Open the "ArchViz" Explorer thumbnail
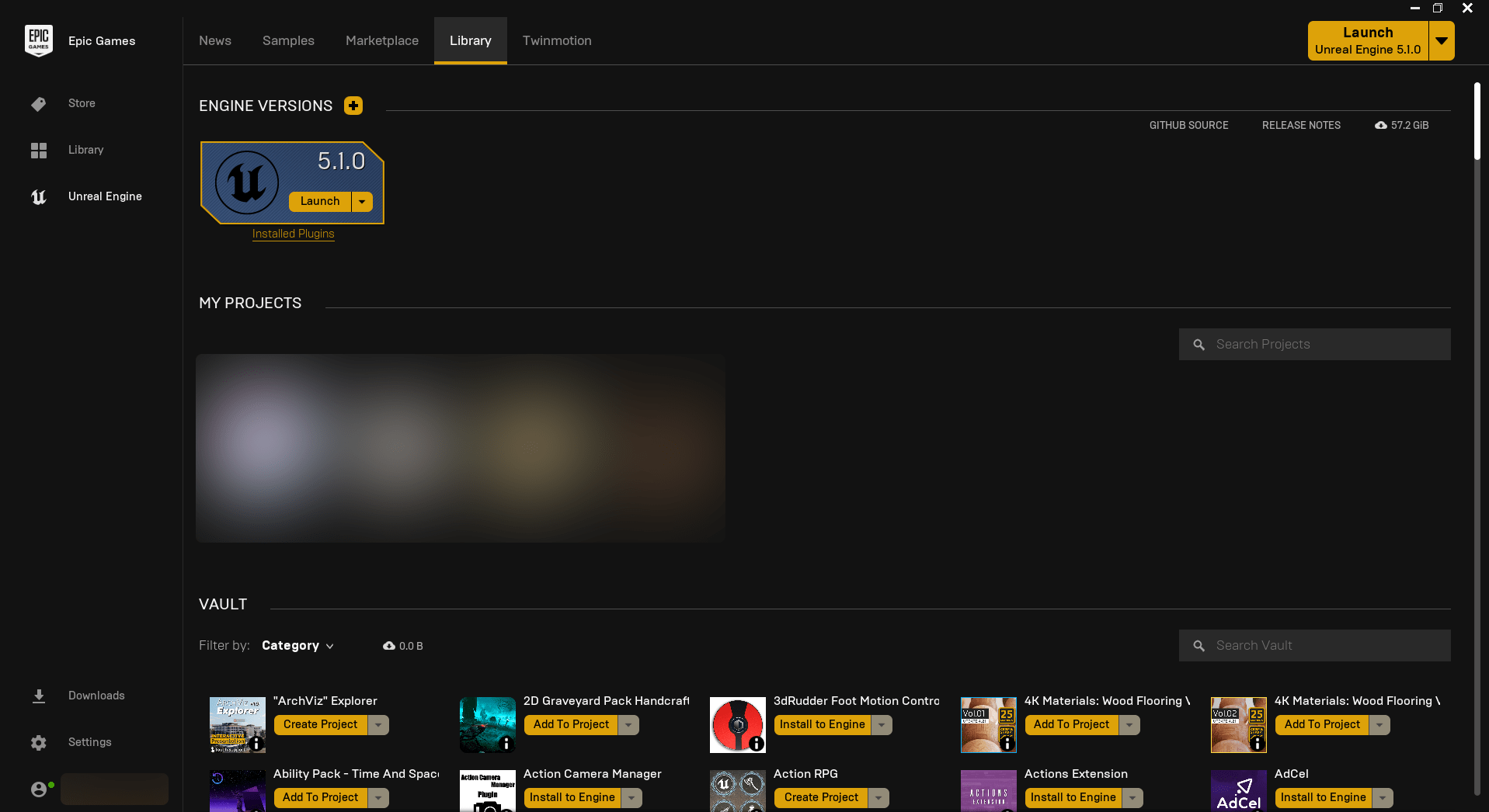1489x812 pixels. point(238,725)
